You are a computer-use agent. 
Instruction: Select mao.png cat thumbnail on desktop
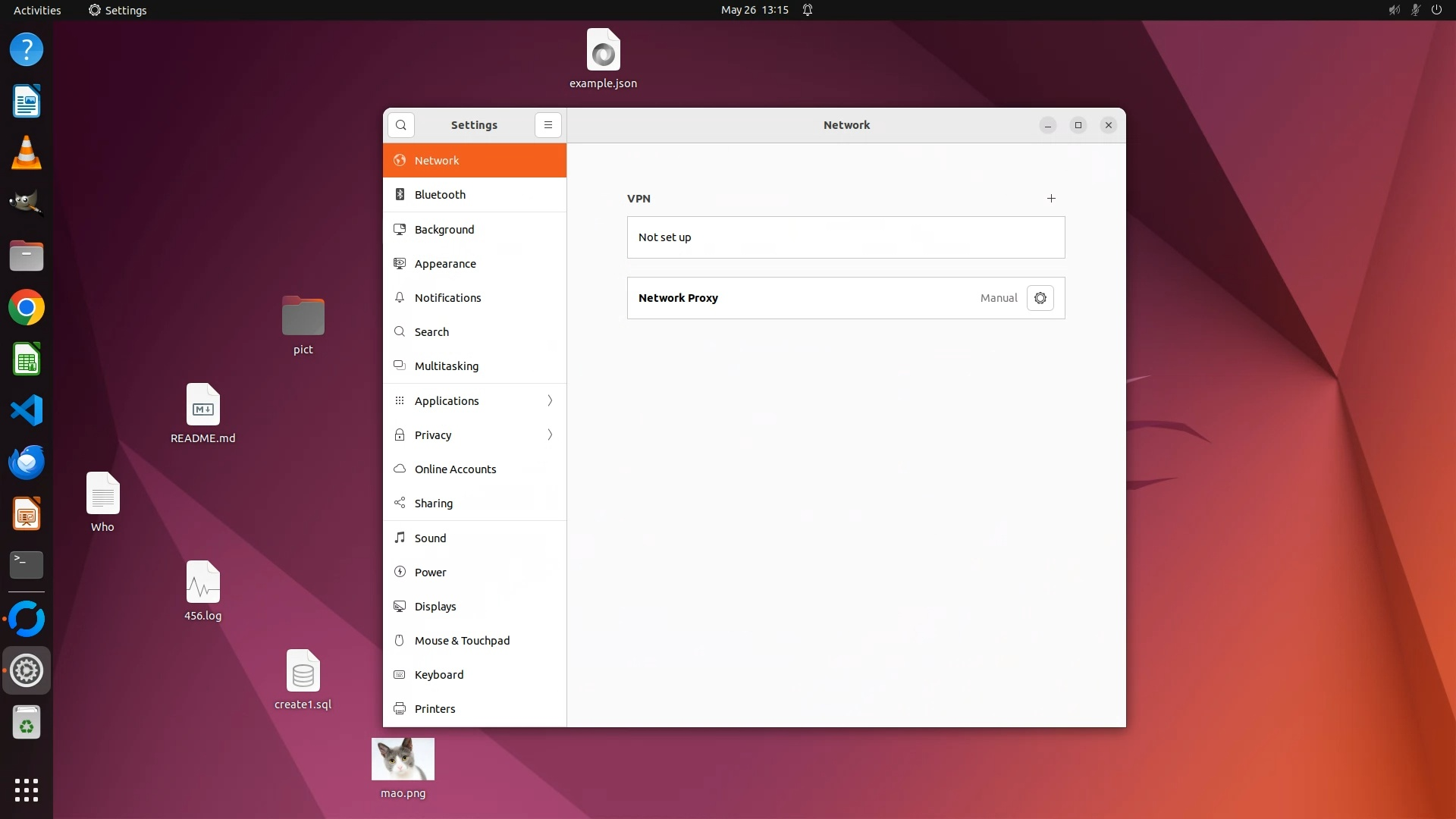(x=403, y=759)
